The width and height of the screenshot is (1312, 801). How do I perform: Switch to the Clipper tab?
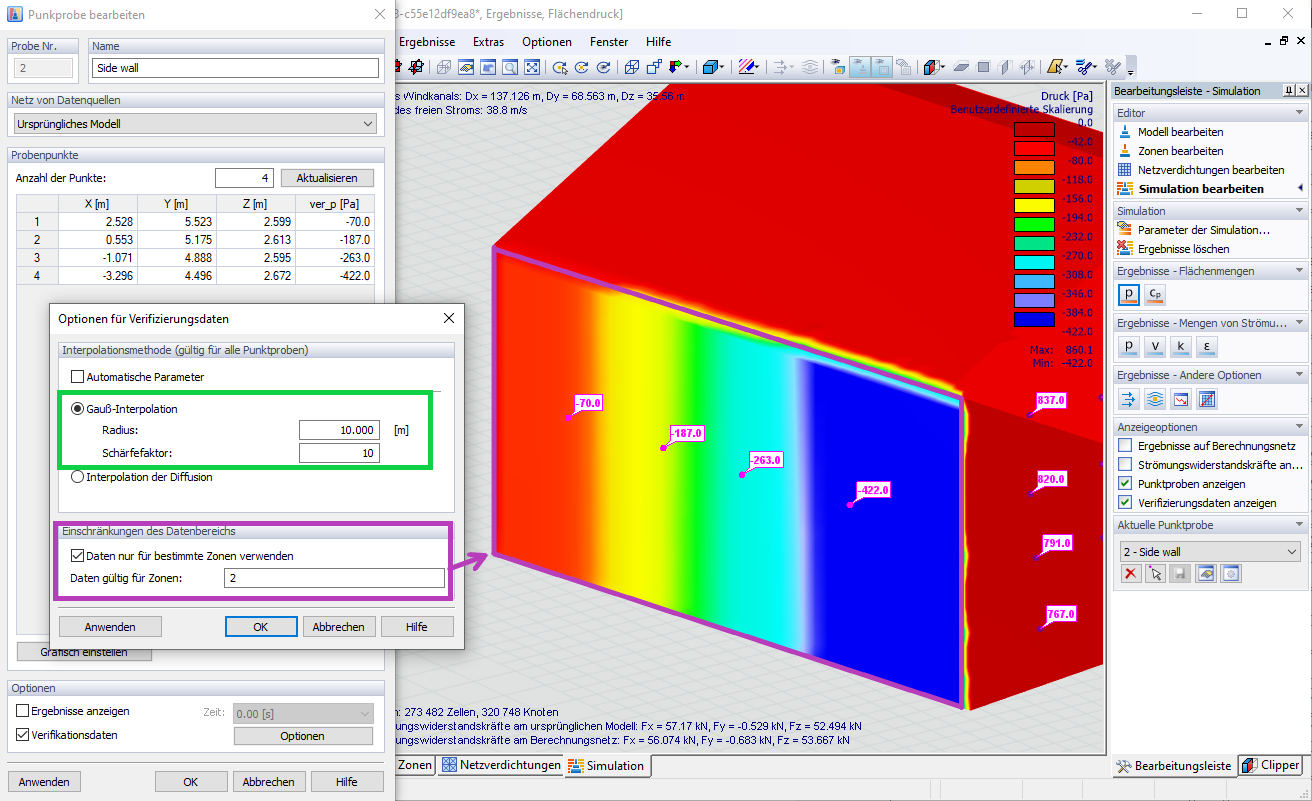[1271, 765]
